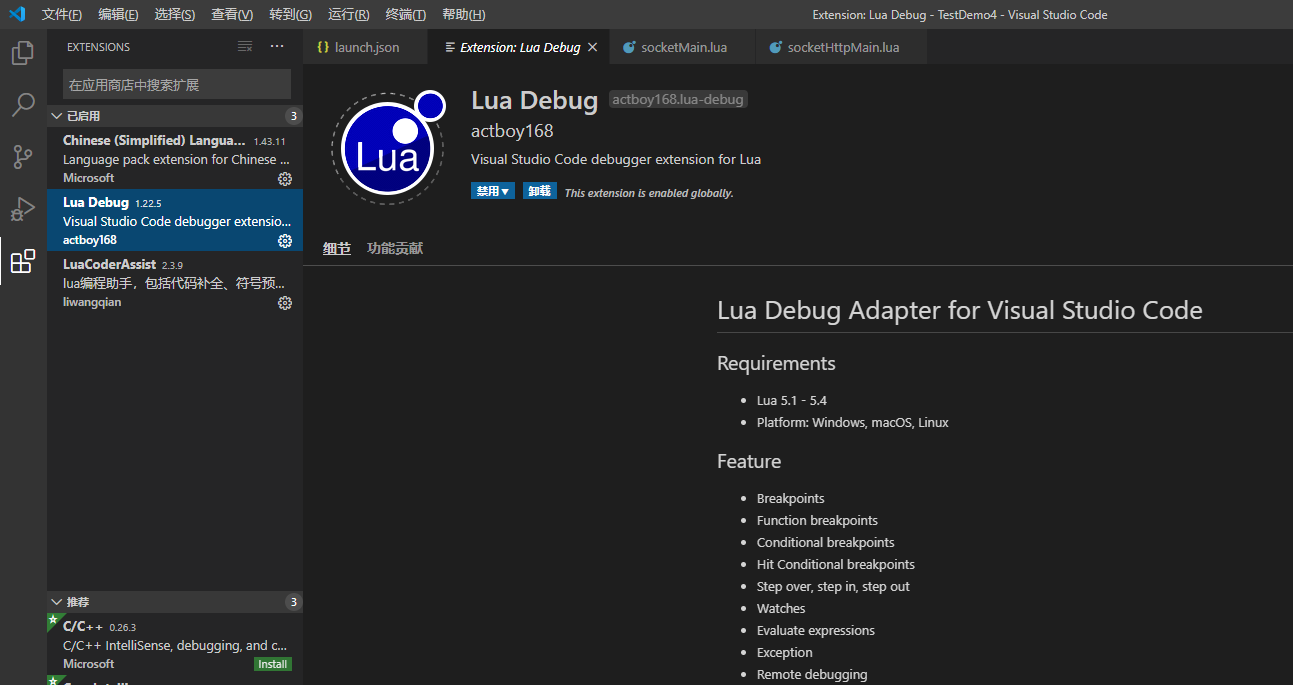Click the search extensions in marketplace field

point(177,85)
